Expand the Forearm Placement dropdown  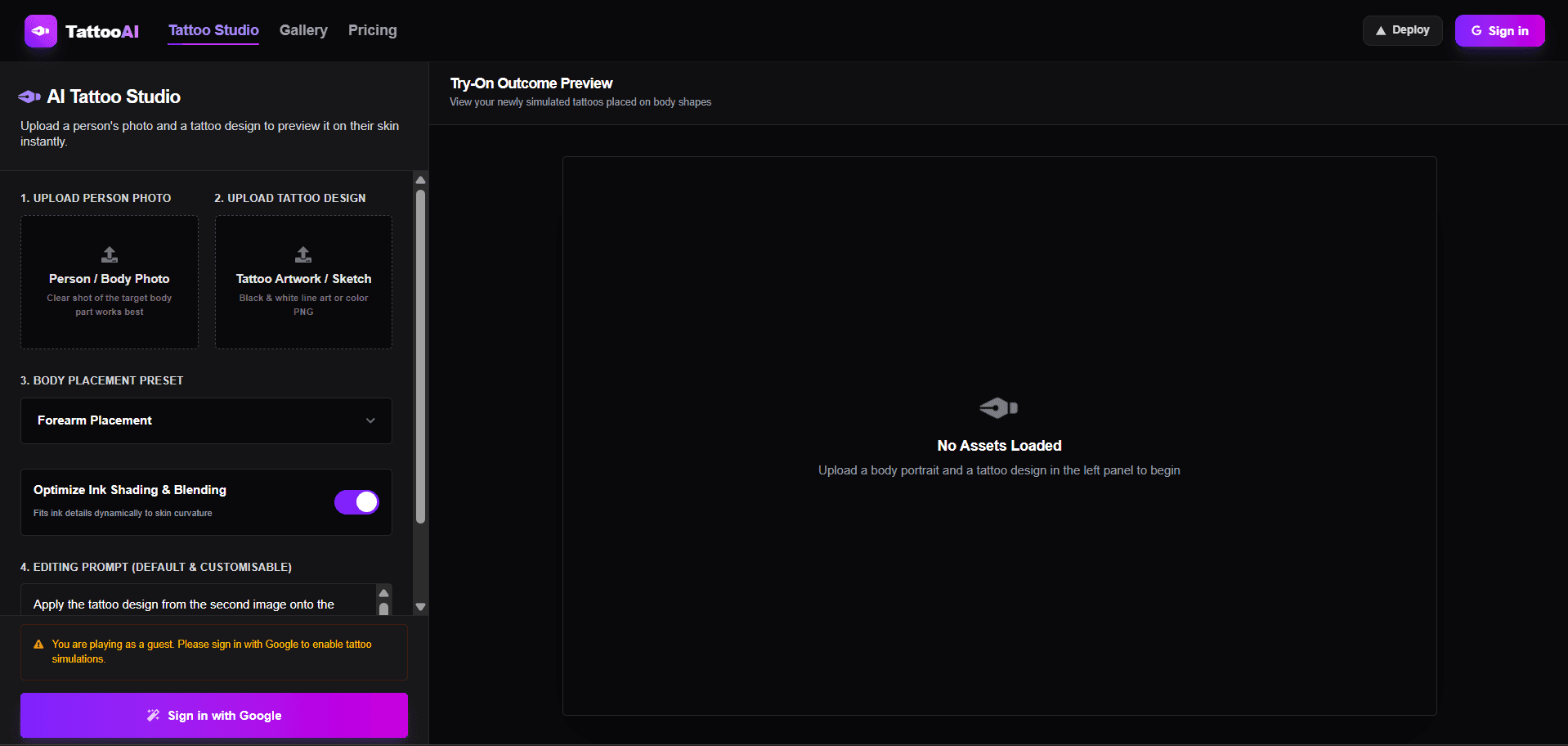[x=206, y=420]
